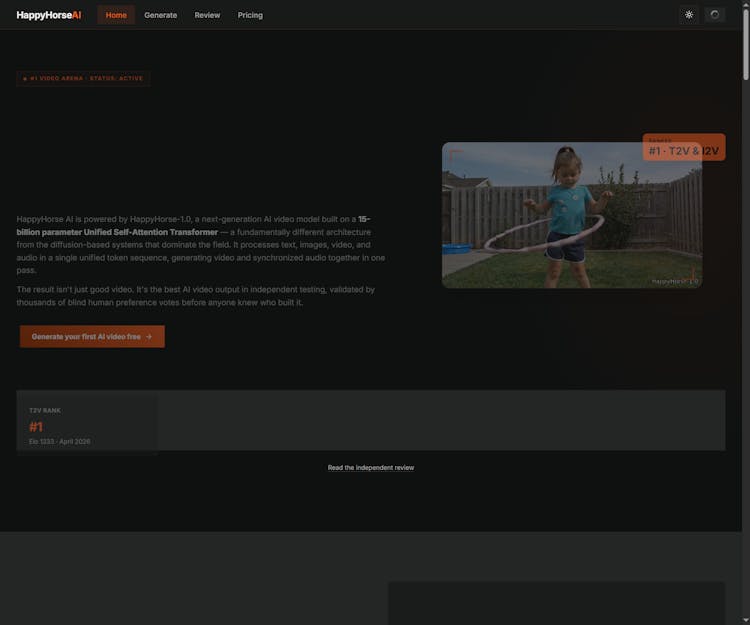The height and width of the screenshot is (625, 750).
Task: Open the Home tab
Action: coord(116,15)
